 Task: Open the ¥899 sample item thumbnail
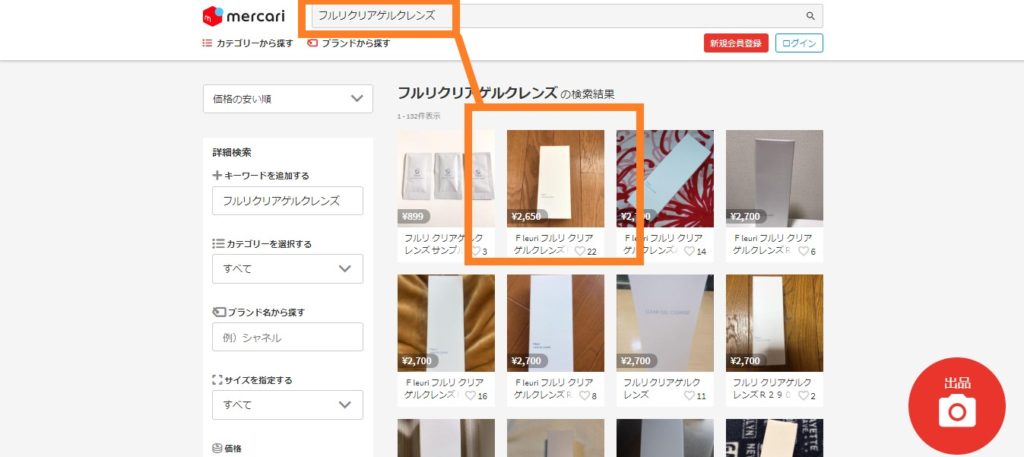[x=446, y=178]
